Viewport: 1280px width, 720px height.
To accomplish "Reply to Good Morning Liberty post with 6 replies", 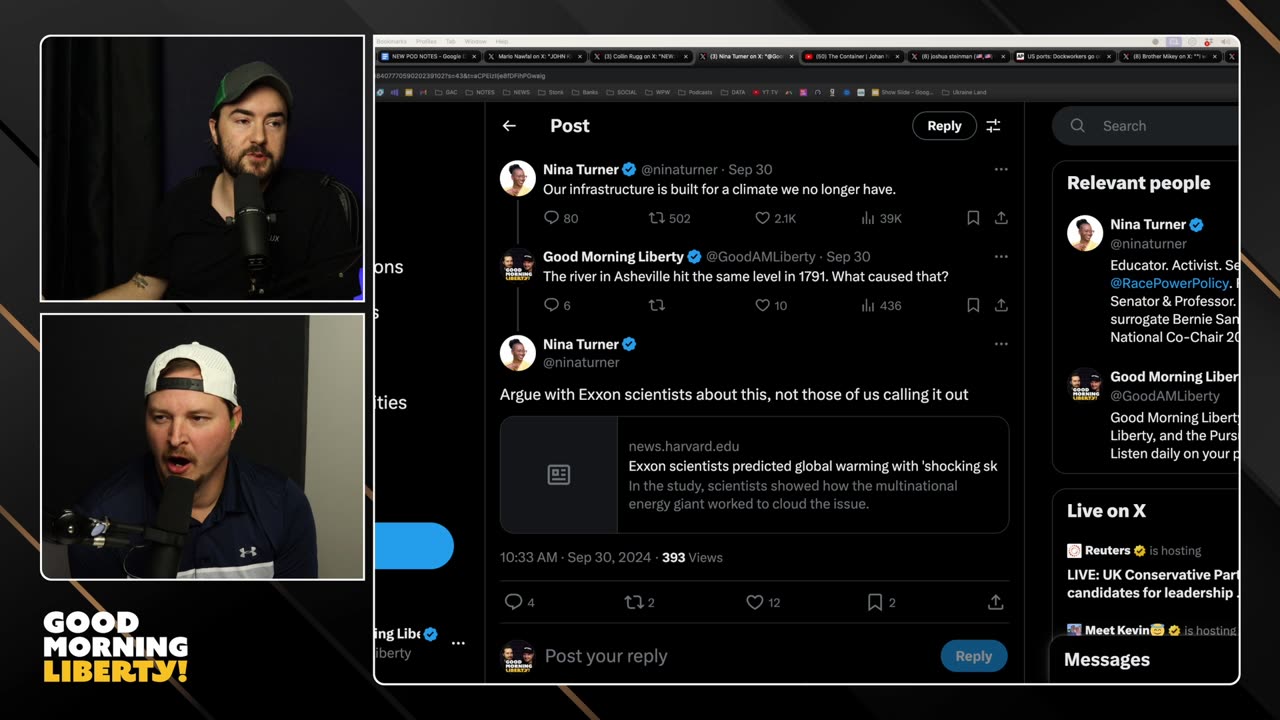I will tap(557, 305).
